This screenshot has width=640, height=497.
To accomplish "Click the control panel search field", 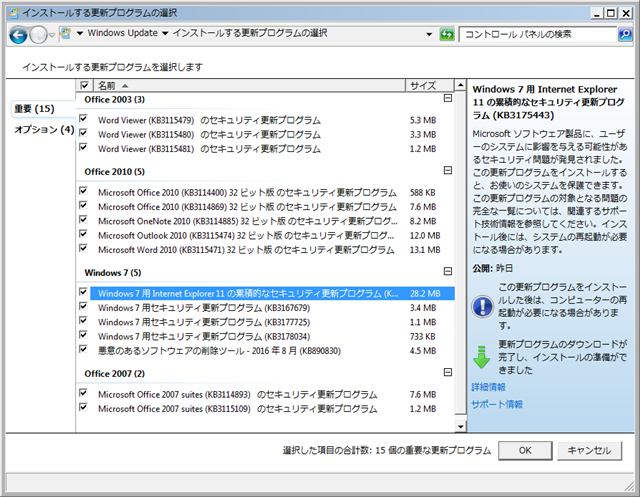I will tap(538, 34).
